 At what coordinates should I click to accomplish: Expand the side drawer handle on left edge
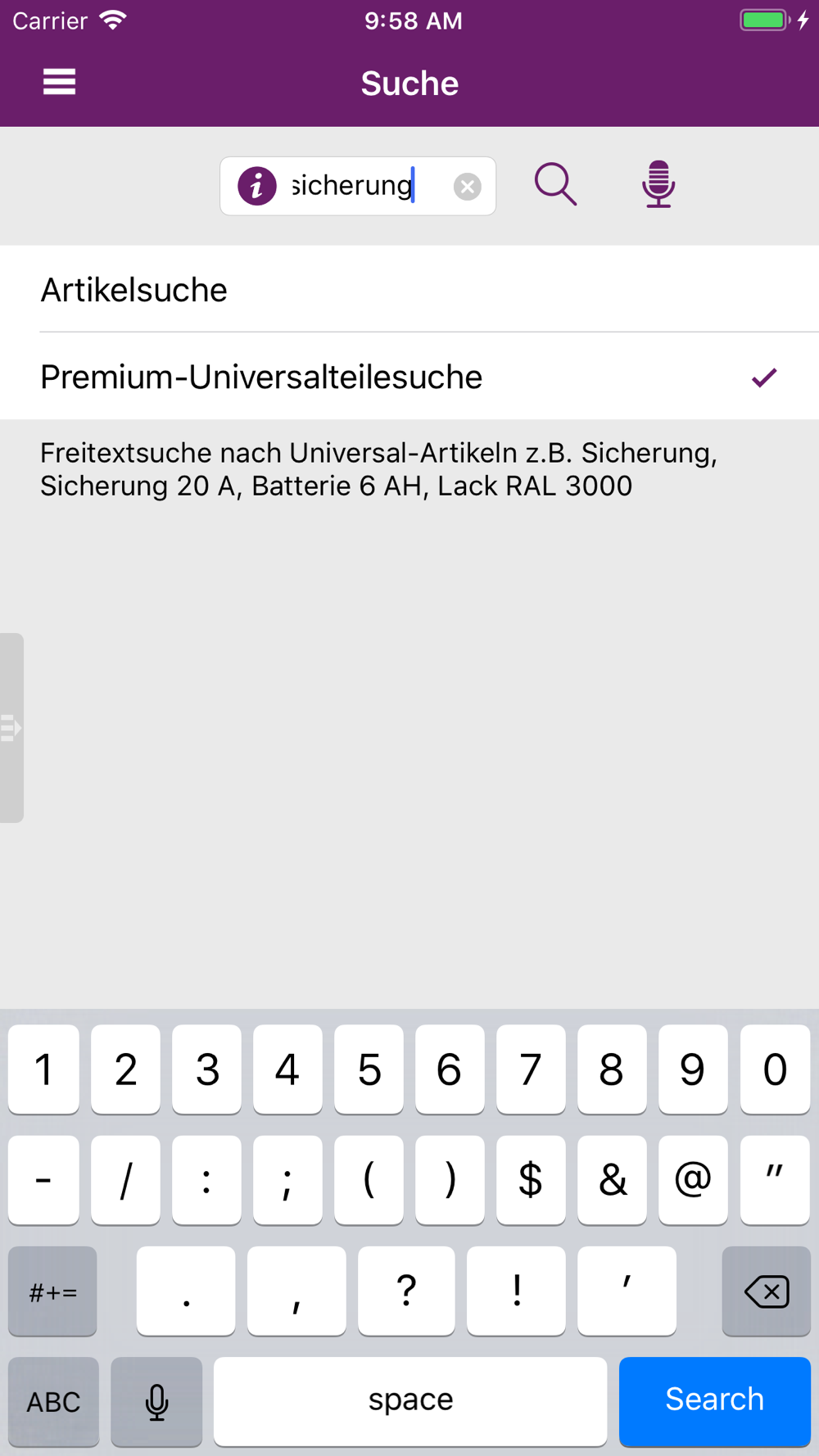[x=11, y=727]
